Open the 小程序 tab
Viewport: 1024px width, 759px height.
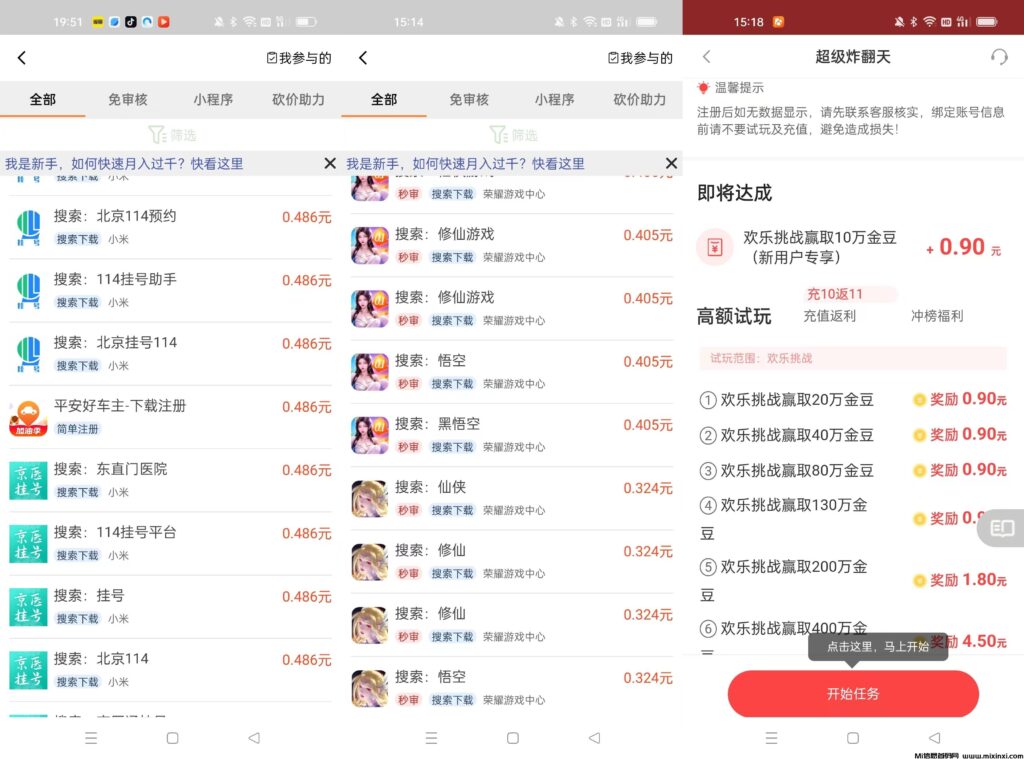click(213, 99)
